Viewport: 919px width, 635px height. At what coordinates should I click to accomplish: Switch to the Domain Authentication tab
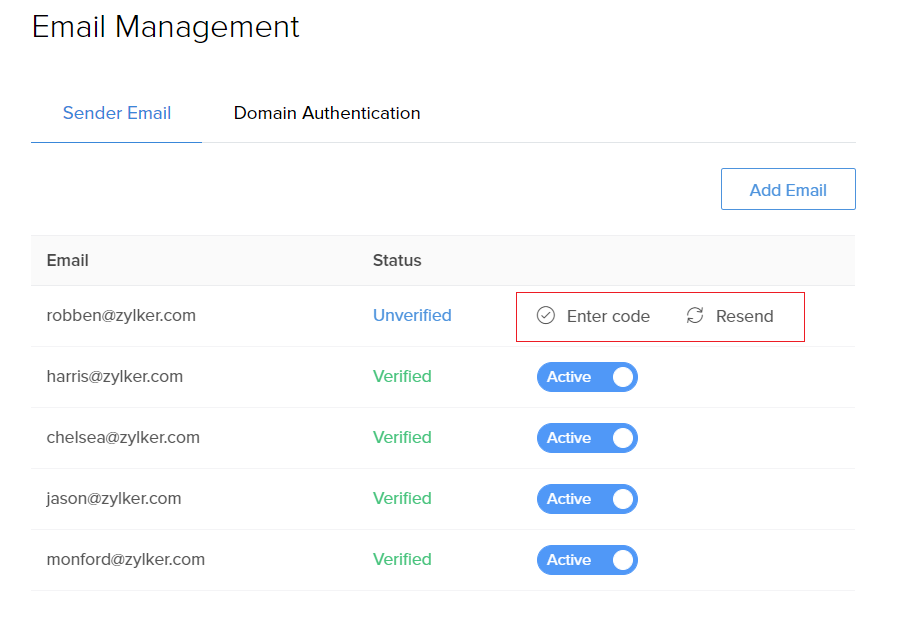[x=327, y=113]
